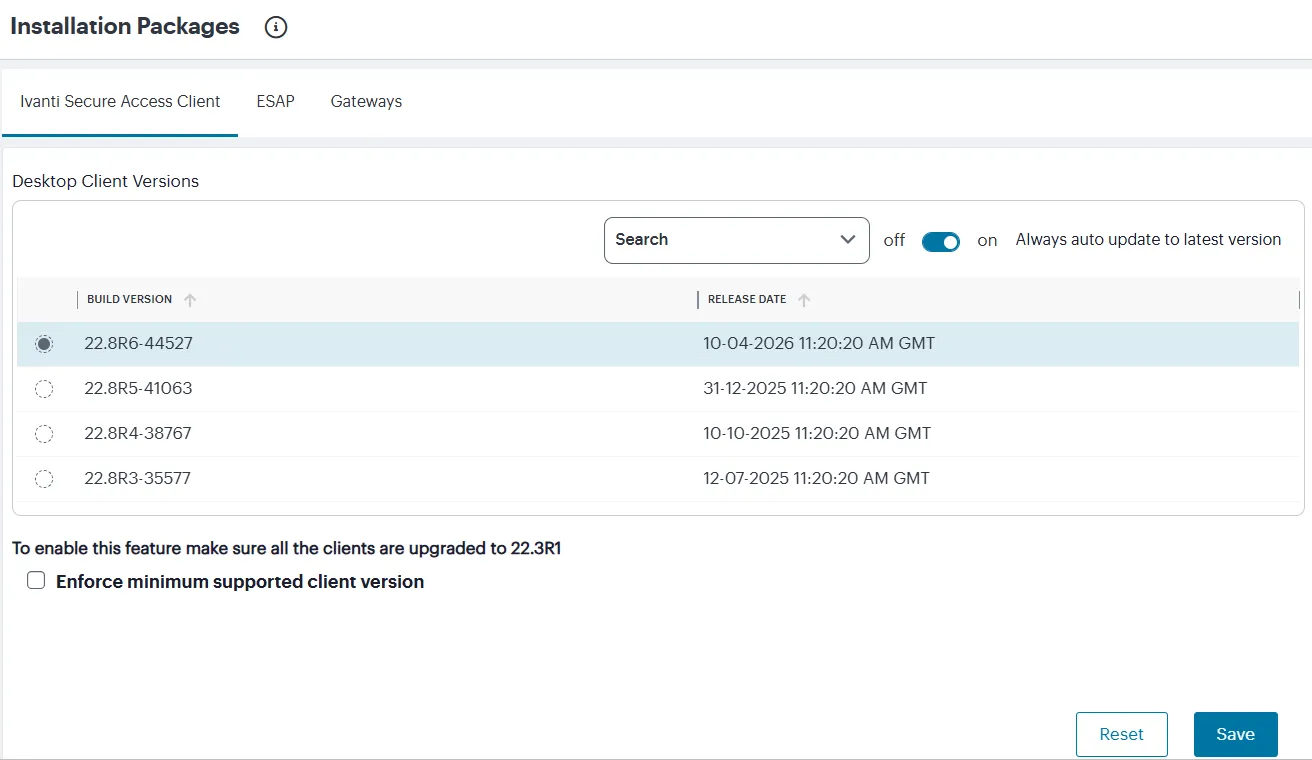The image size is (1312, 760).
Task: Select build 22.8R6-44527 radio button
Action: pos(44,344)
